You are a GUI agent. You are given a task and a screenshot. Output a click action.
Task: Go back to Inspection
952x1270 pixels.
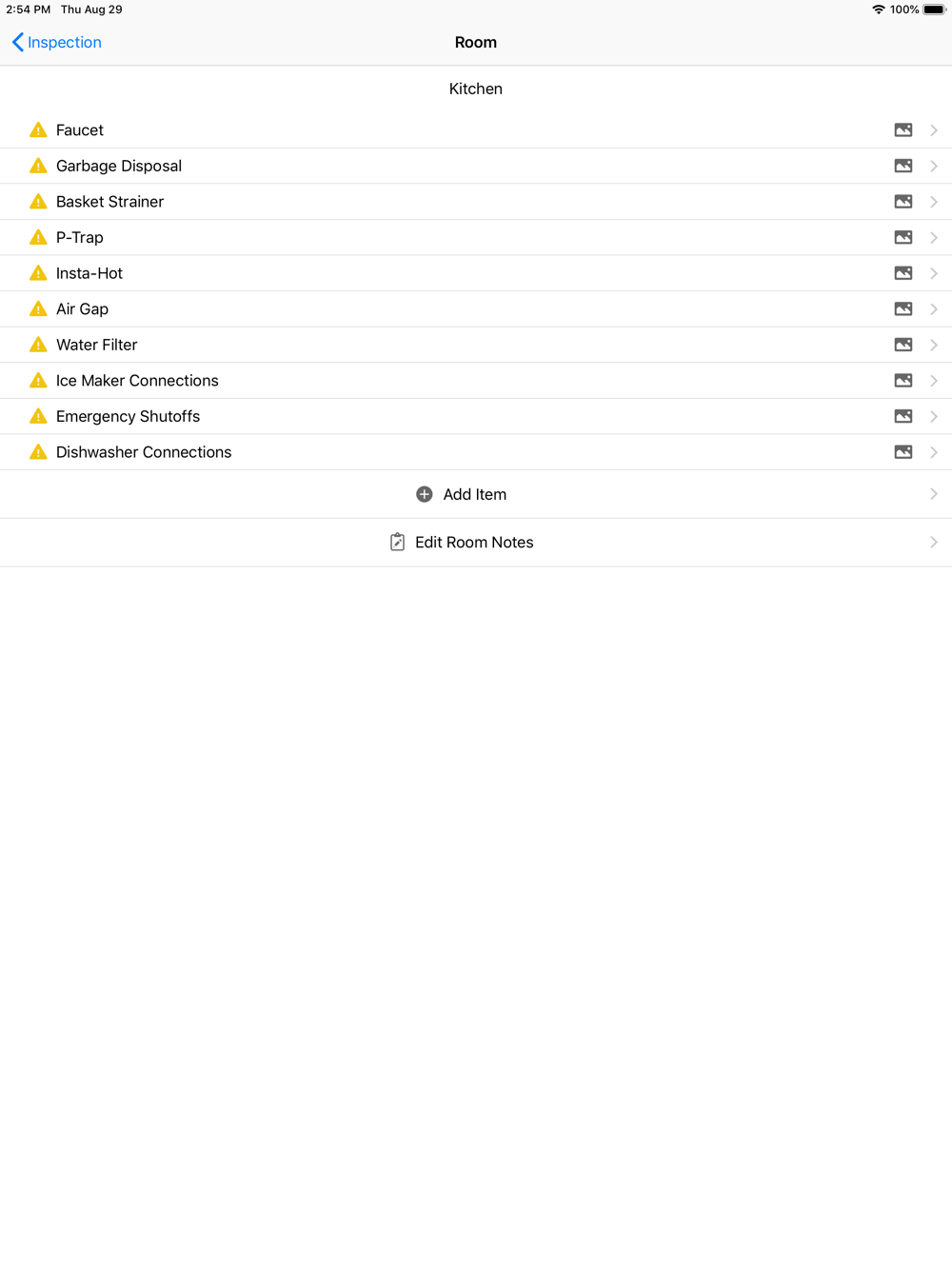pyautogui.click(x=57, y=42)
